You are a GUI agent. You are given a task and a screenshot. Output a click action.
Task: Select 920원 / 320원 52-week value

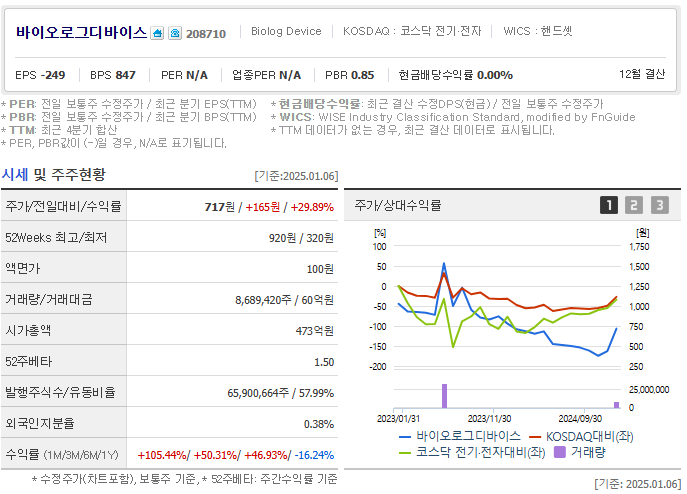[x=301, y=238]
